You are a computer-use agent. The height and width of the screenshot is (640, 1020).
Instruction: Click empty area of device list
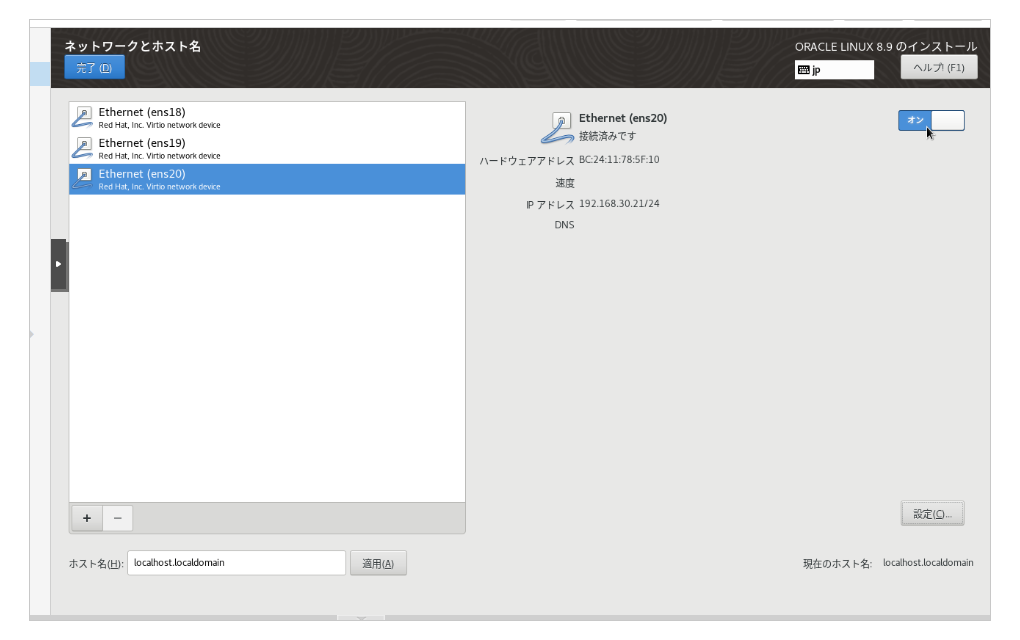267,348
